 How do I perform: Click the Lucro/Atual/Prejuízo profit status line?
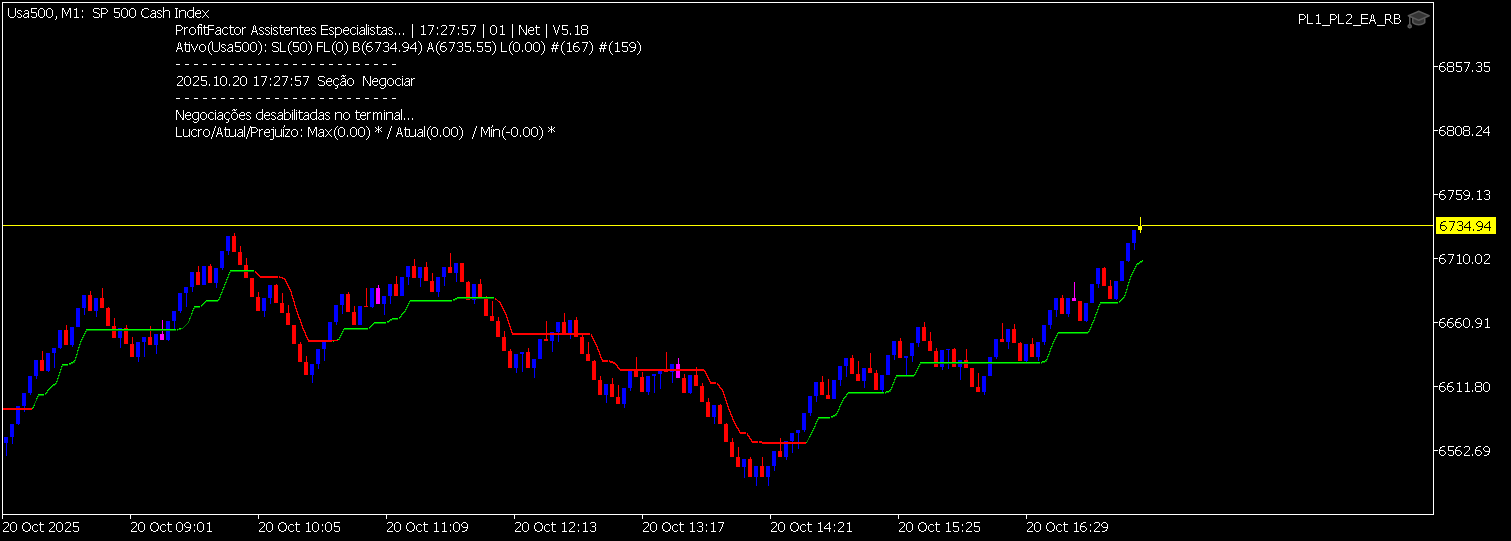point(364,132)
